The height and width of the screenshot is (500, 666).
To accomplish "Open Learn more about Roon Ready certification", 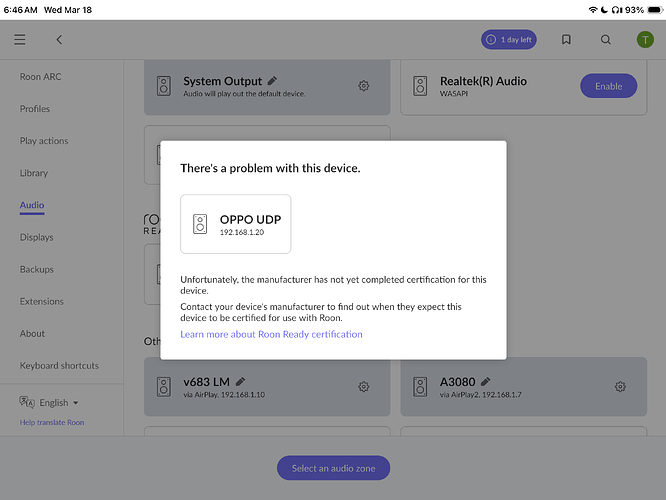I will (x=271, y=334).
